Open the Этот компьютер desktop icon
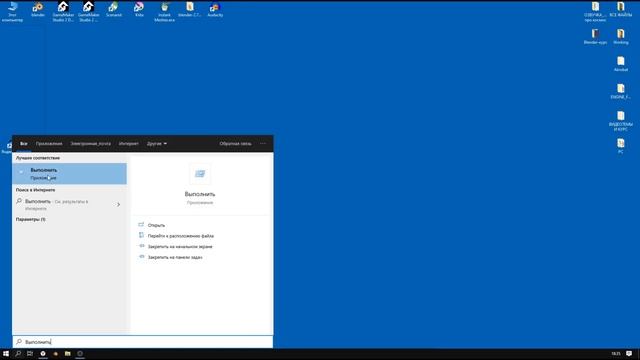 (x=12, y=11)
